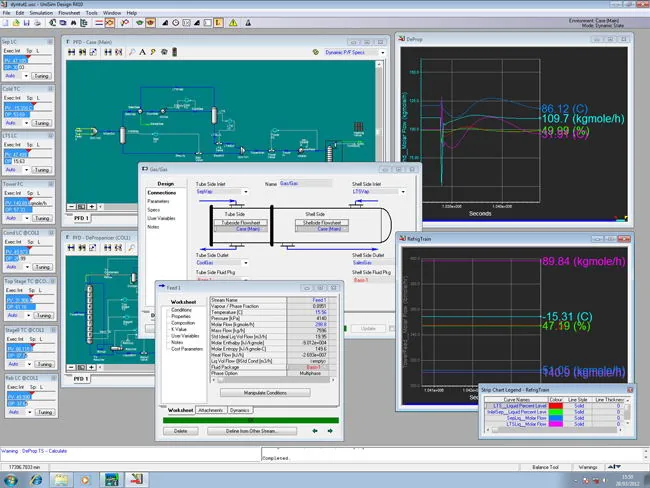Click the Save case icon in main toolbar
650x488 pixels.
27,23
